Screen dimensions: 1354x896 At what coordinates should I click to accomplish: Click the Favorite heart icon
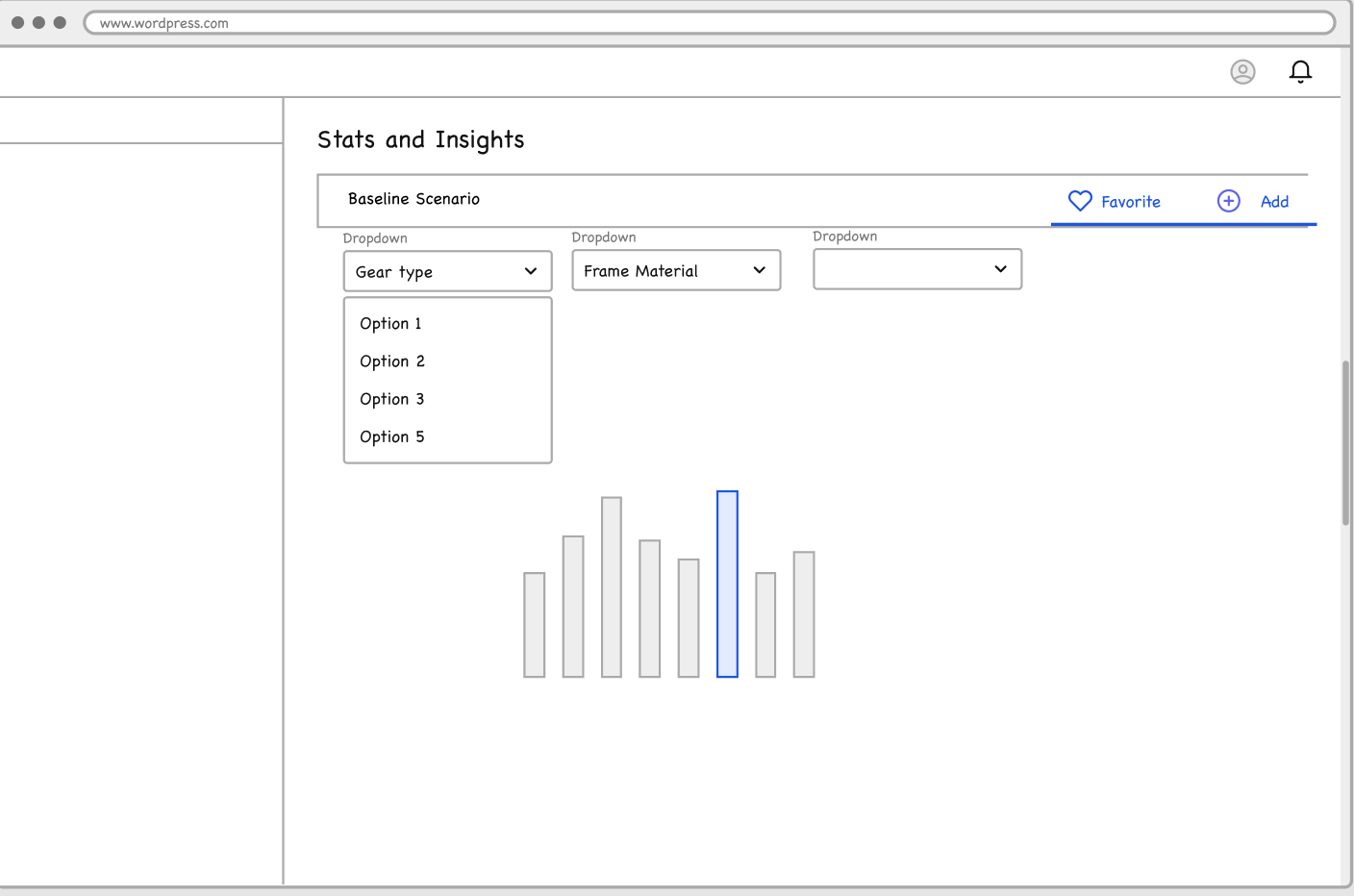[x=1080, y=201]
